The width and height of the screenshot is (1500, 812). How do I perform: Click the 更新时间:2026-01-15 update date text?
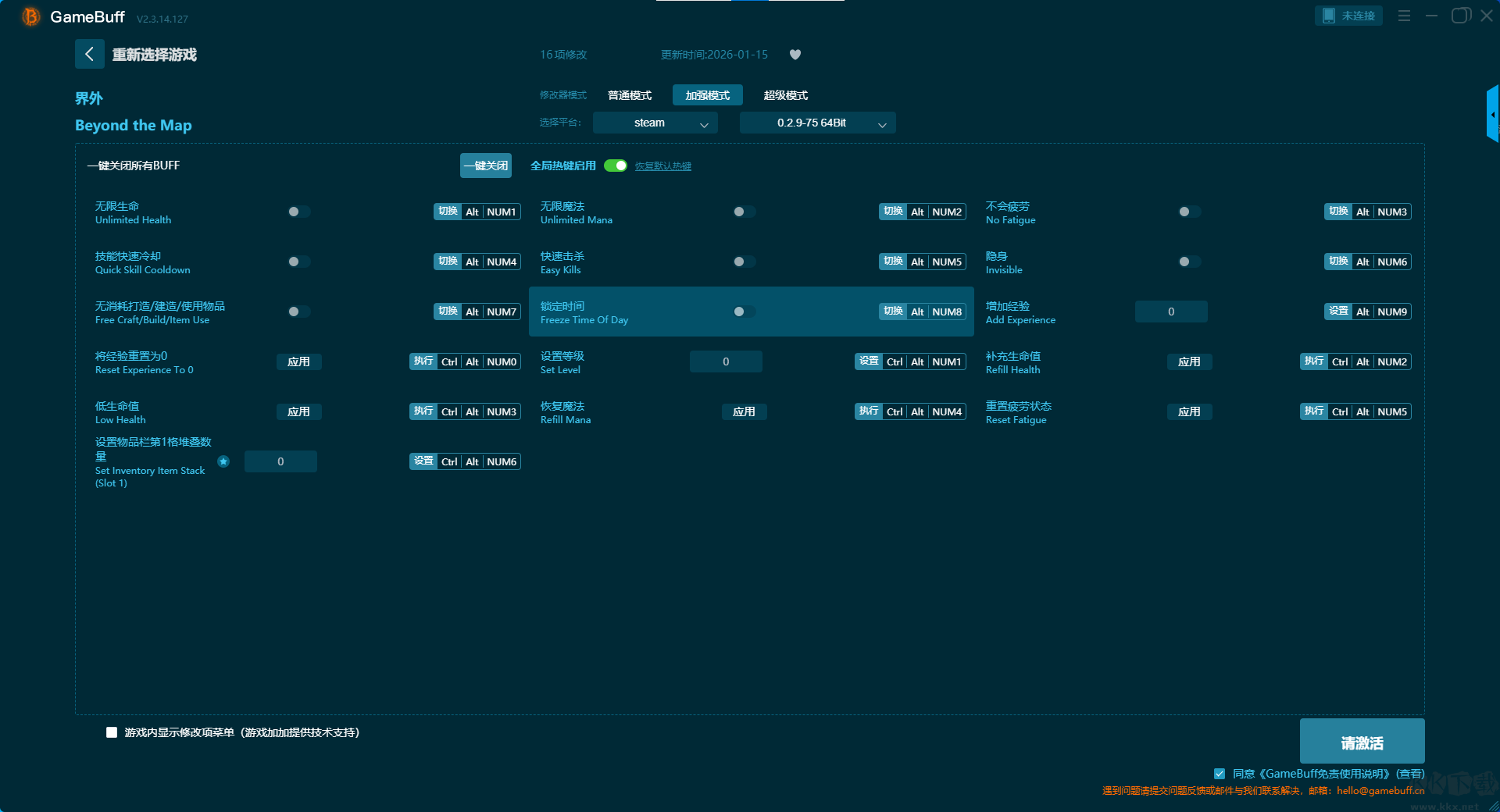pyautogui.click(x=714, y=55)
